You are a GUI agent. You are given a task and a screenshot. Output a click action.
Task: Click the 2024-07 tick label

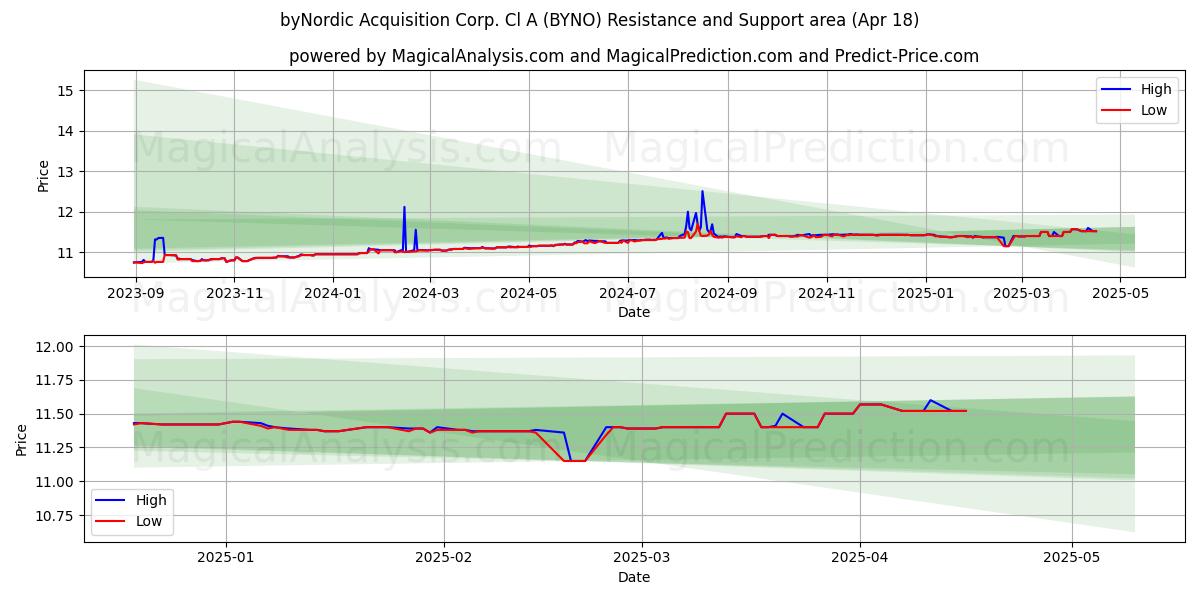click(629, 293)
